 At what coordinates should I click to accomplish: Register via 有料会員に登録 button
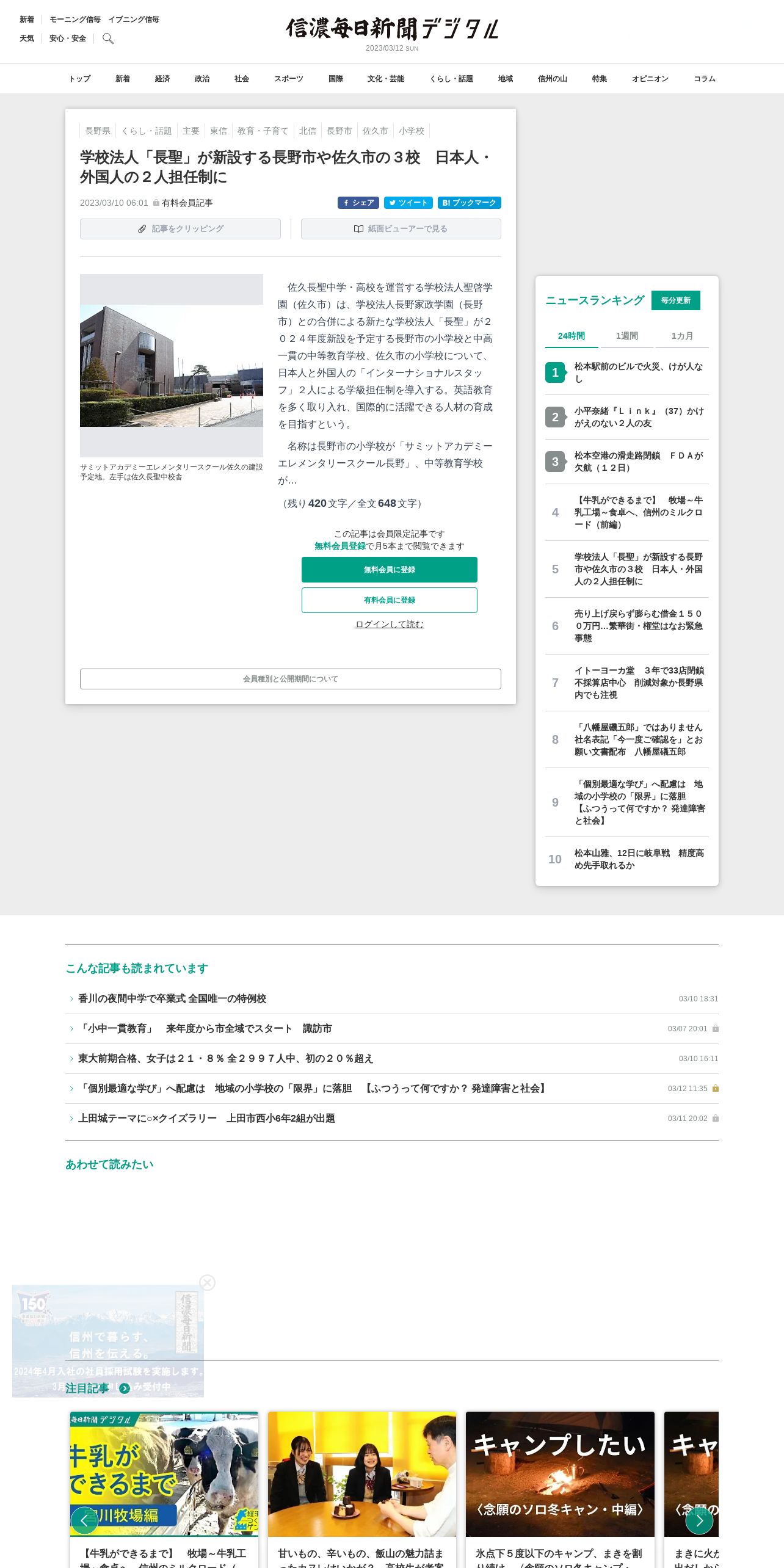coord(390,600)
